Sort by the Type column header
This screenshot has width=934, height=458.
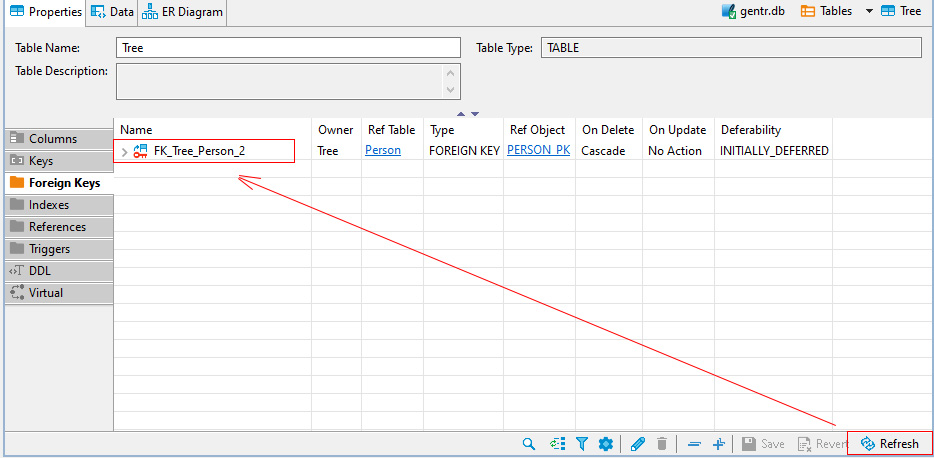pos(463,130)
